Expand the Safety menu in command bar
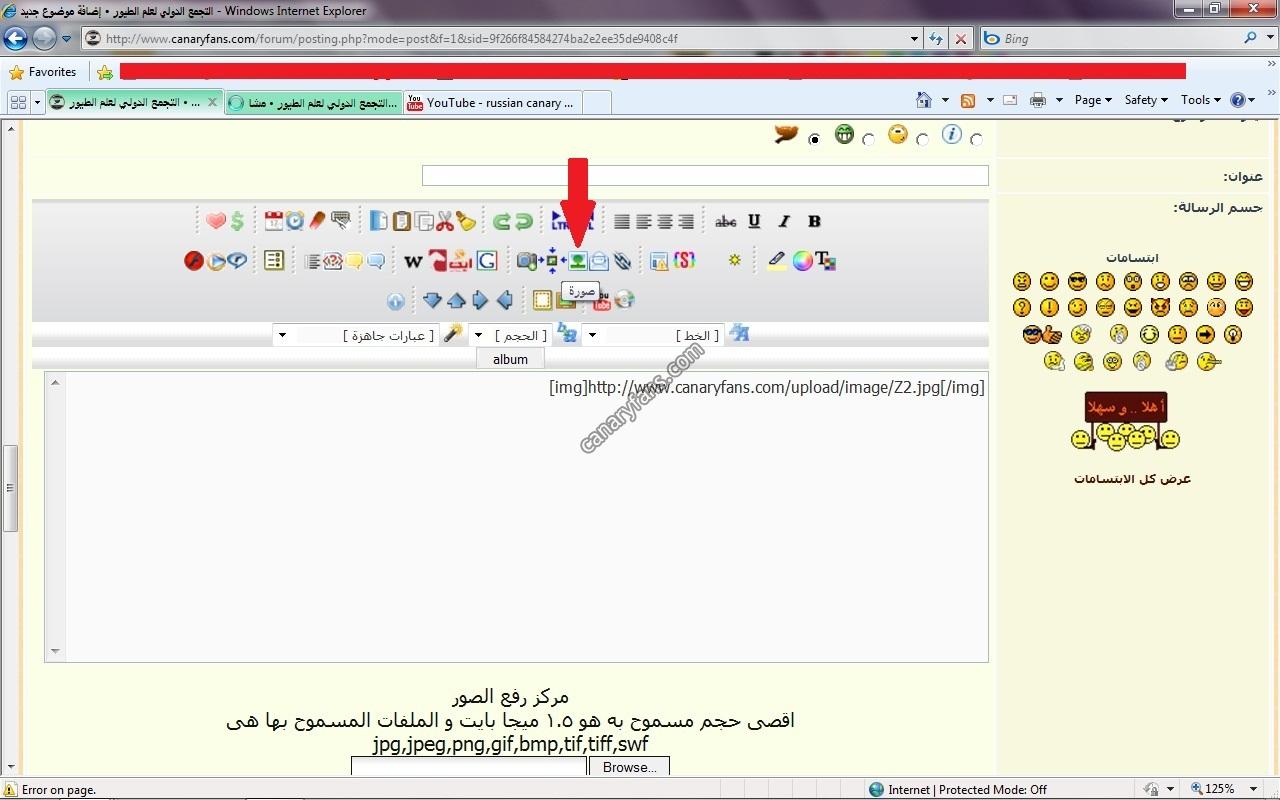The image size is (1280, 800). [1146, 100]
